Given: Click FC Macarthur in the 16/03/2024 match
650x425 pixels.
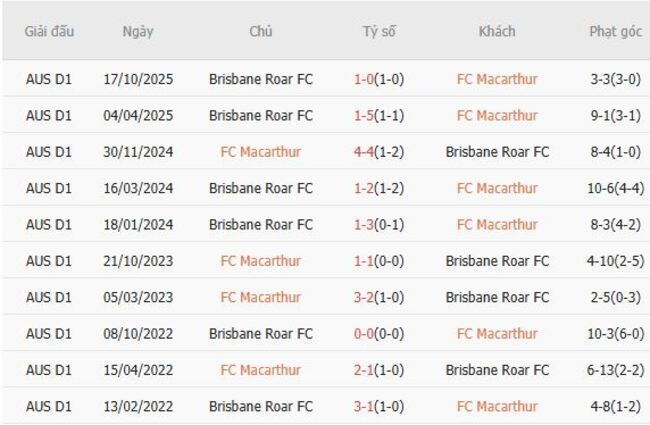Looking at the screenshot, I should pyautogui.click(x=497, y=188).
